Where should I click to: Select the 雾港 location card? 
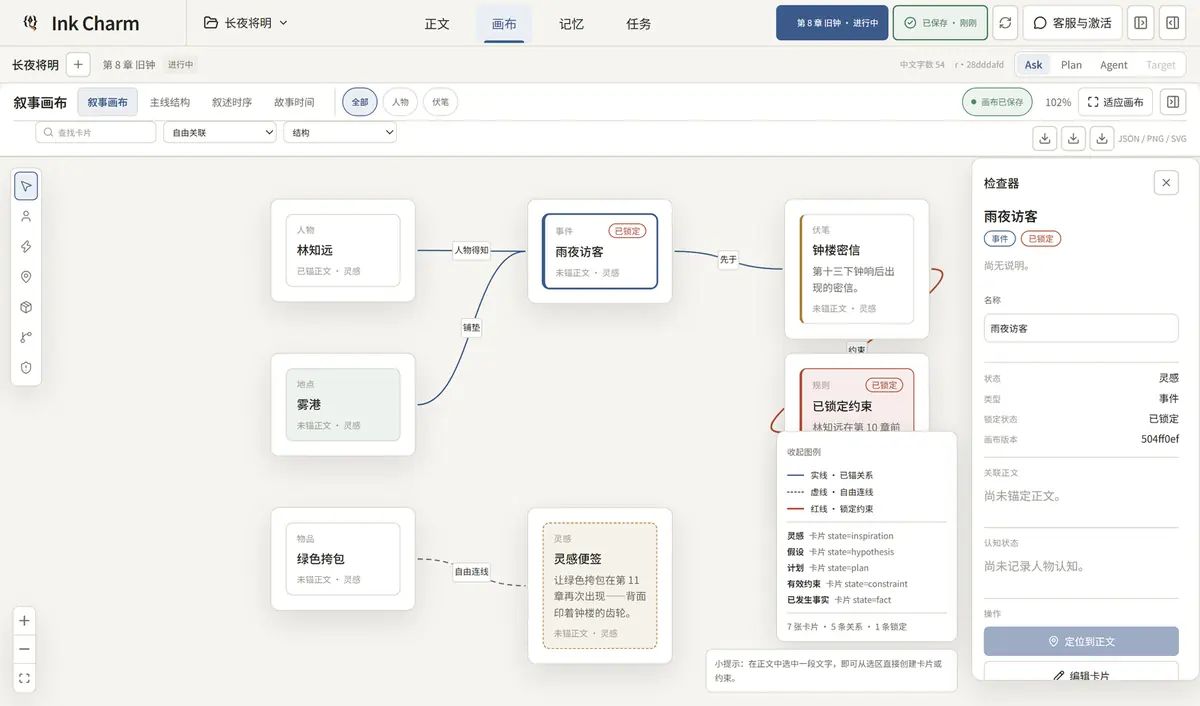click(343, 404)
